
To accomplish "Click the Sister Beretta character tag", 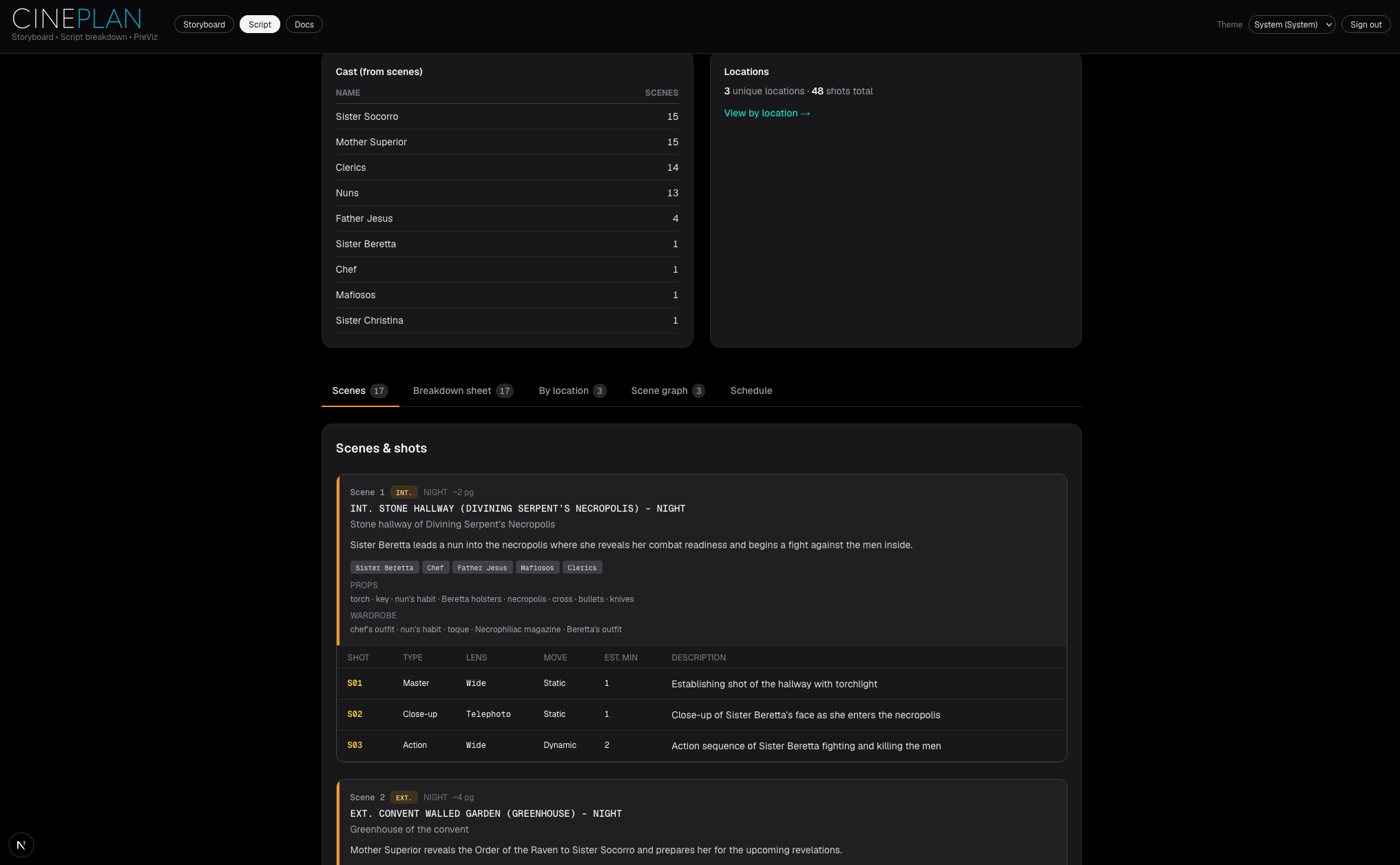I will (384, 567).
